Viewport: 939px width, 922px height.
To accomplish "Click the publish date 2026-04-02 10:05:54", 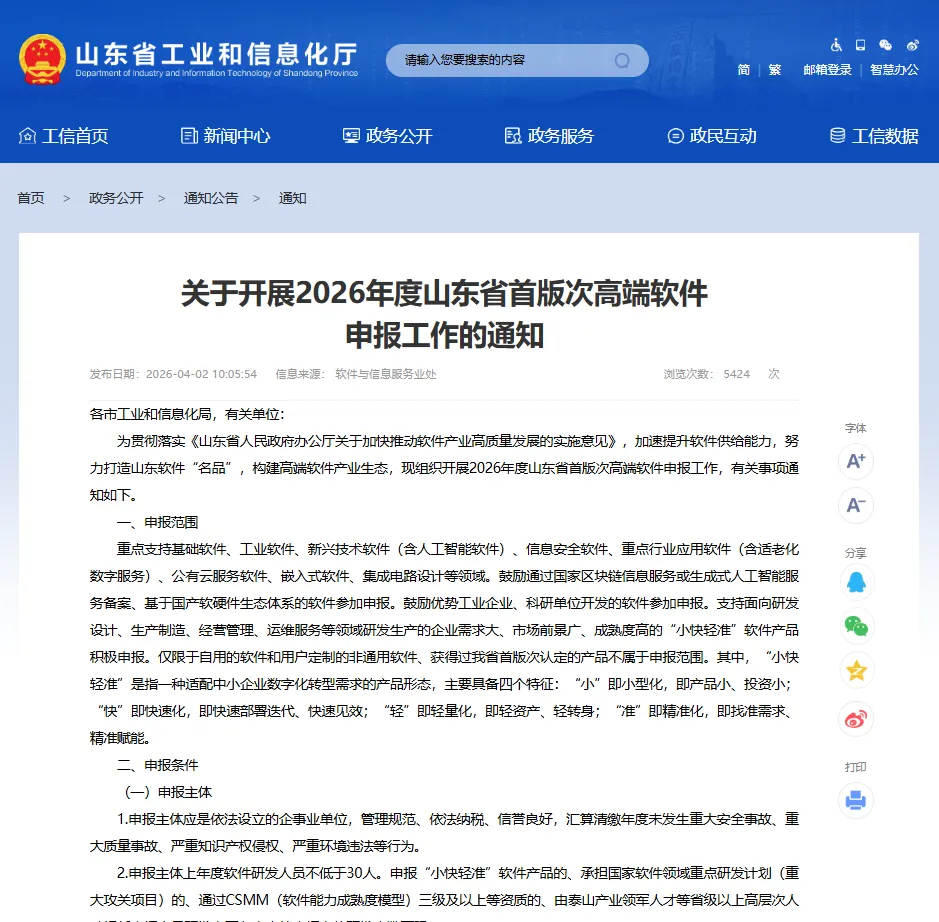I will point(201,374).
